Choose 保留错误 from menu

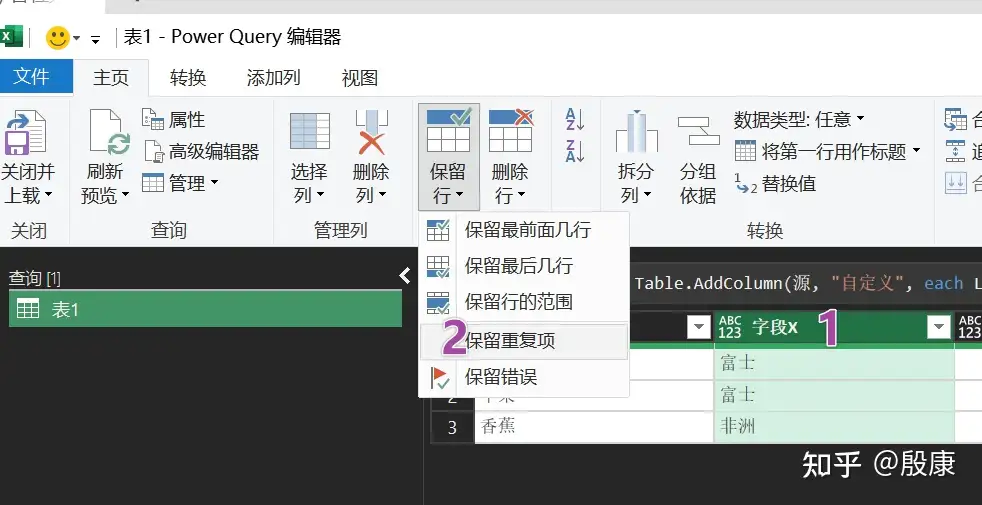524,377
